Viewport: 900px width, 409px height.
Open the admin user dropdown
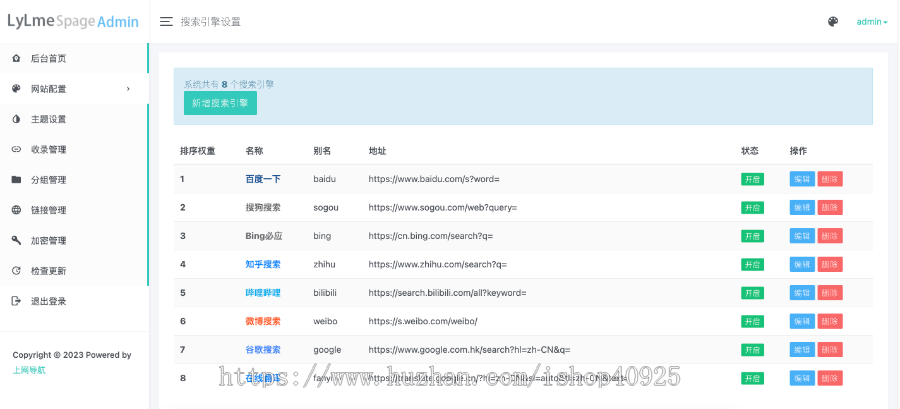(872, 22)
